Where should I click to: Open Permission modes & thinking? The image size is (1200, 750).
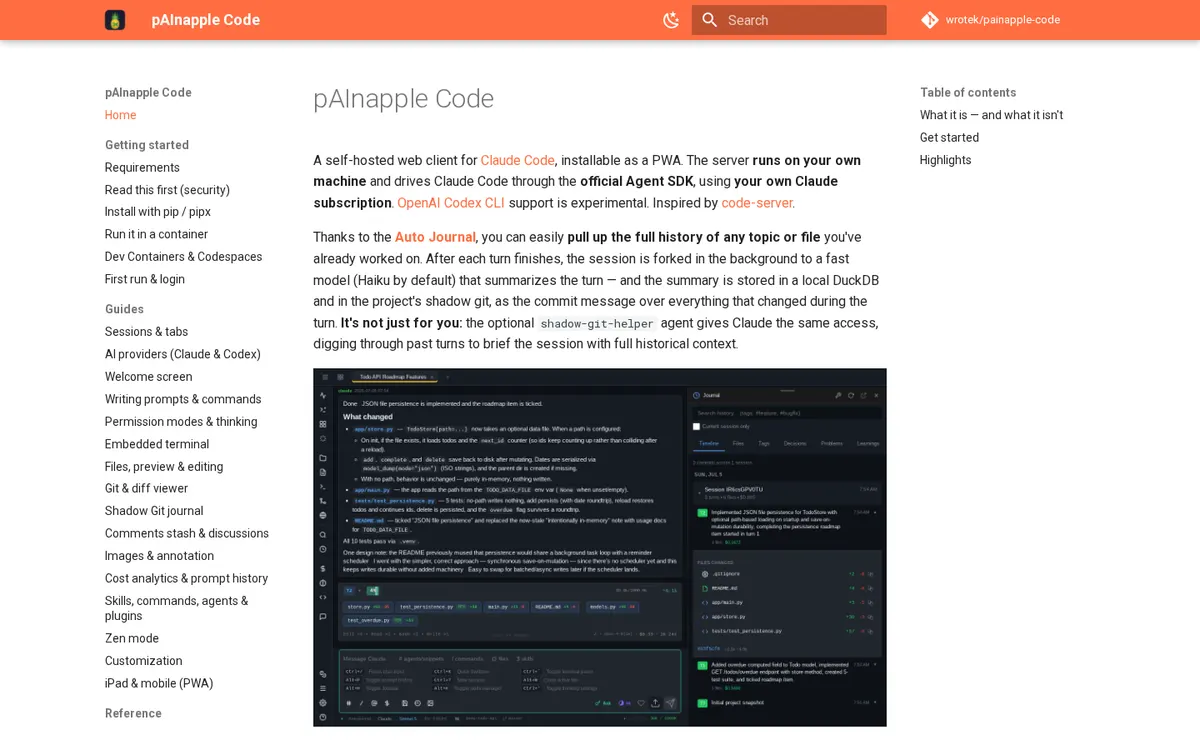[x=181, y=422]
